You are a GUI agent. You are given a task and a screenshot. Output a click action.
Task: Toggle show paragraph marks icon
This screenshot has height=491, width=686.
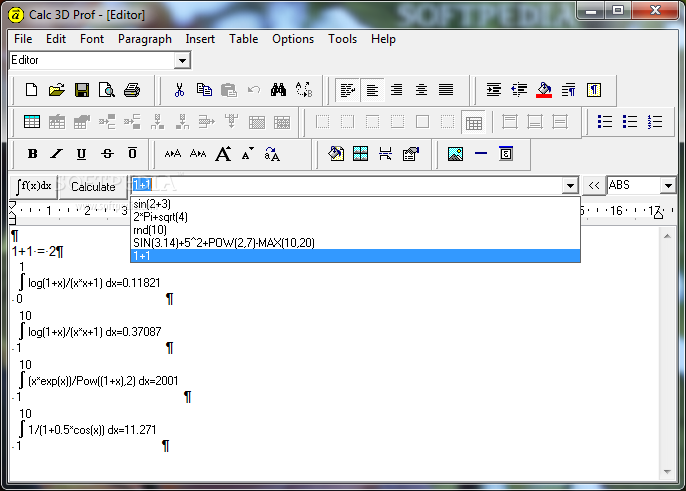594,90
